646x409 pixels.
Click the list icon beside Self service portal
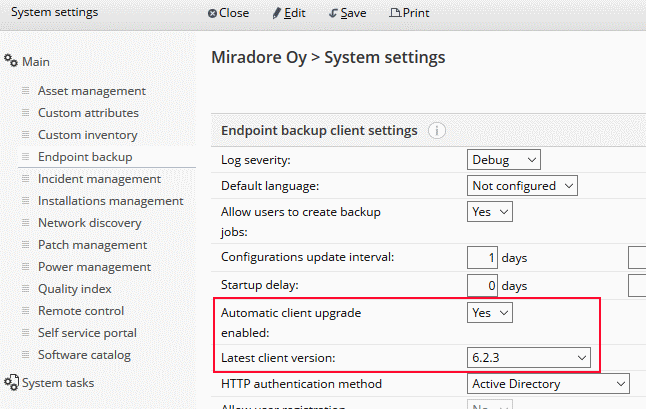click(x=26, y=332)
